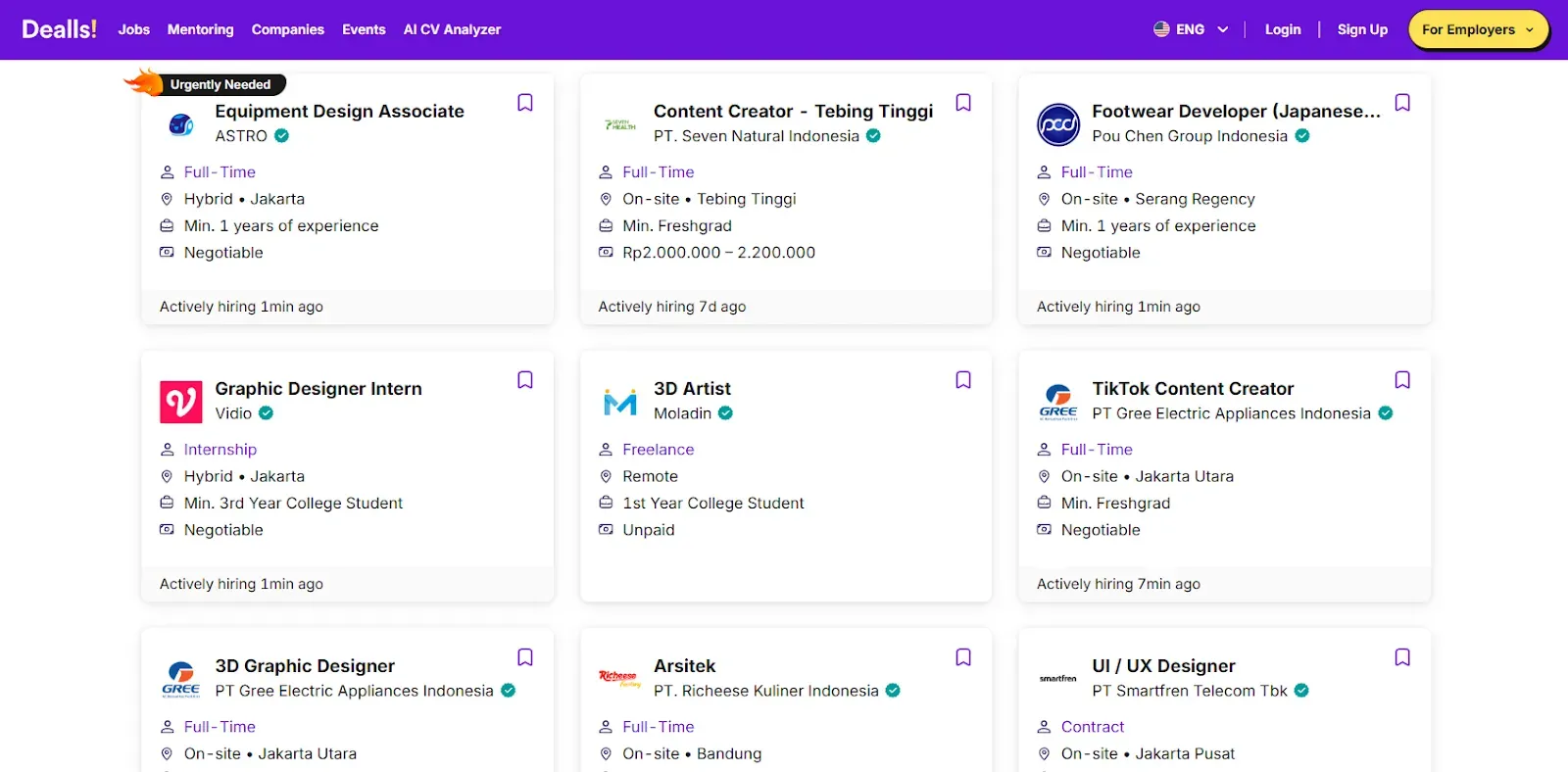Click verified badge beside PT. Seven Natural Indonesia
Viewport: 1568px width, 772px height.
pyautogui.click(x=873, y=136)
